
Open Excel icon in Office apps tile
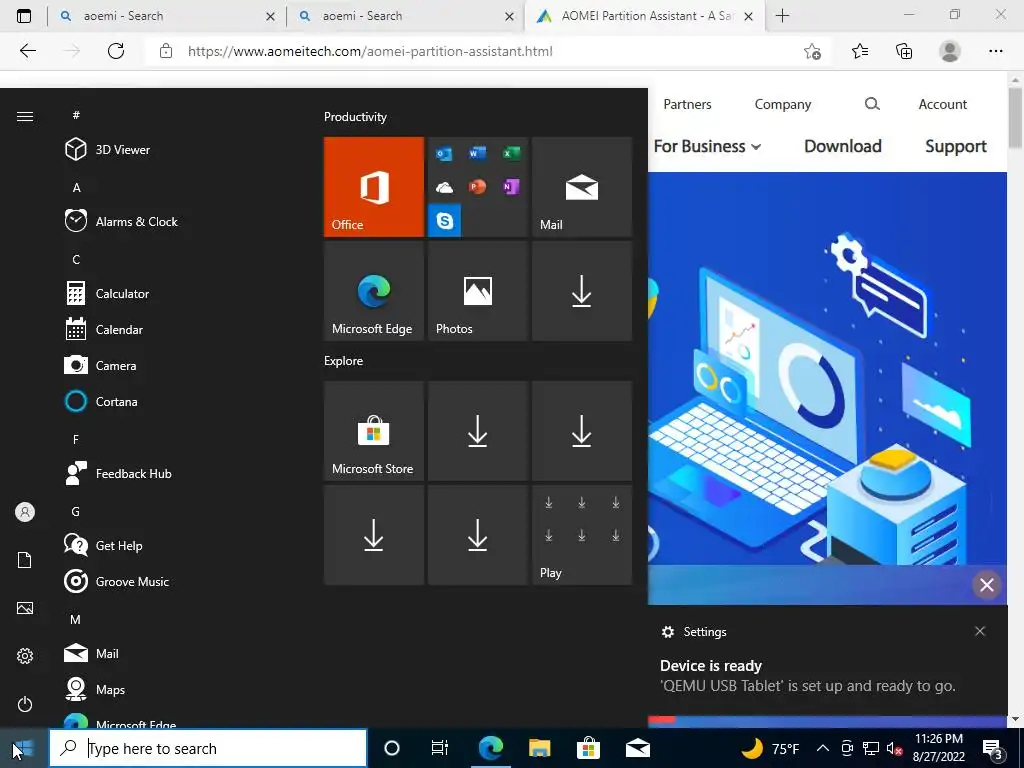click(511, 153)
